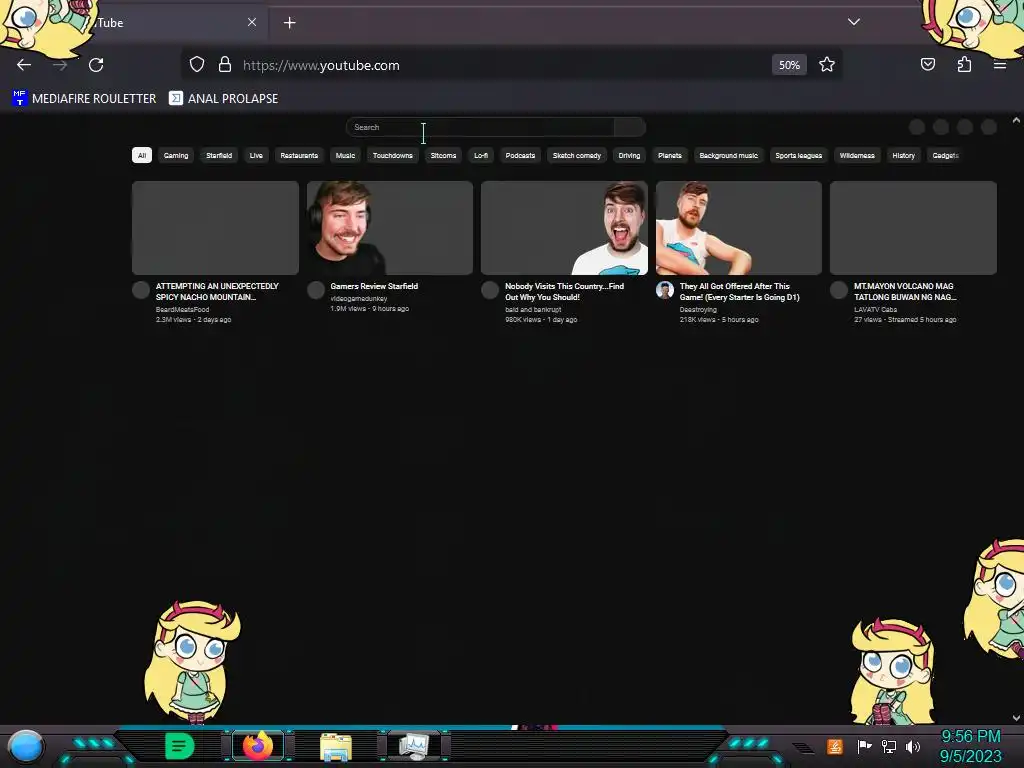Open the extensions puzzle icon
The width and height of the screenshot is (1024, 768).
pos(964,65)
